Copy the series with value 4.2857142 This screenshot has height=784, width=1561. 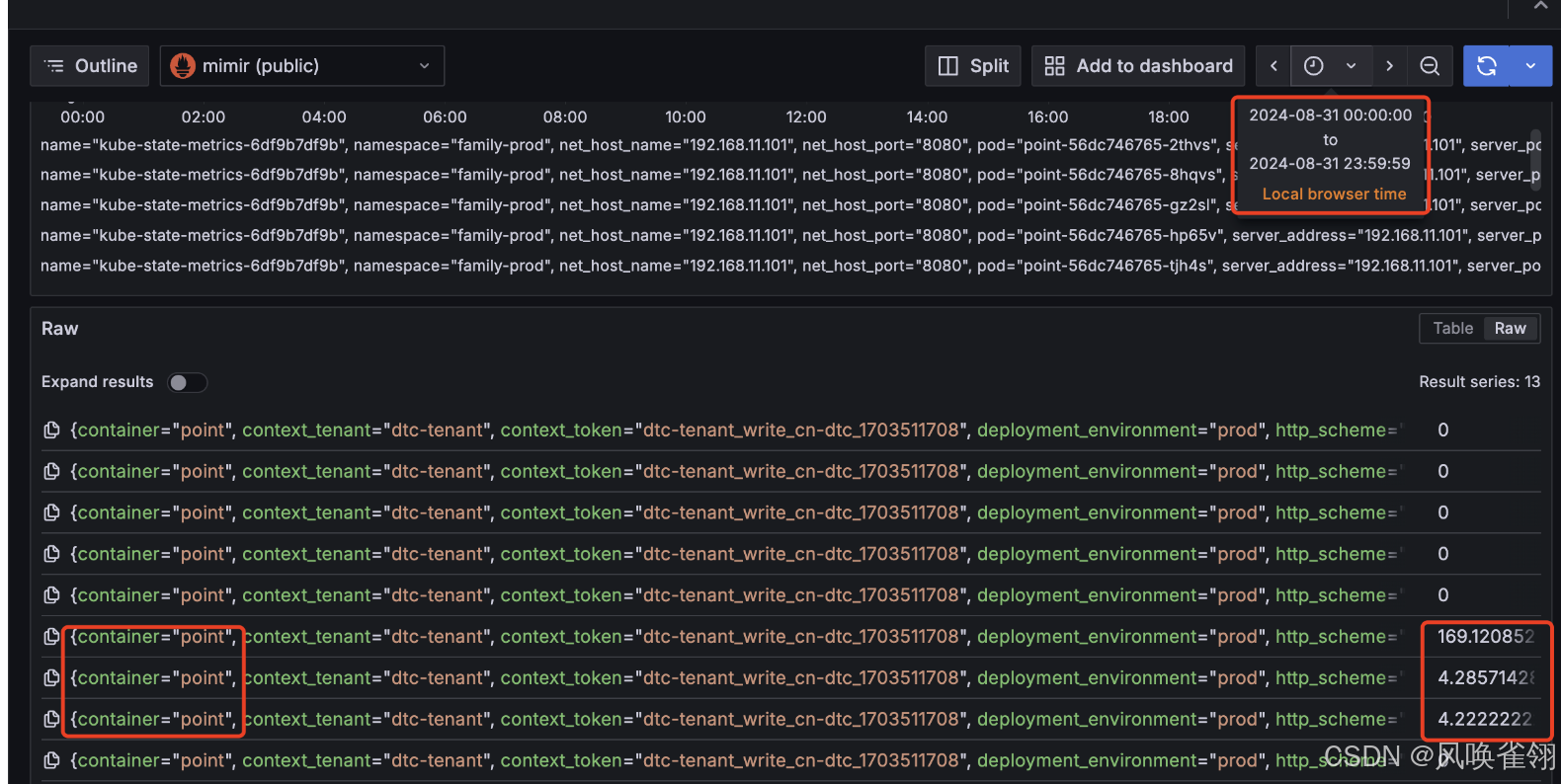tap(51, 678)
